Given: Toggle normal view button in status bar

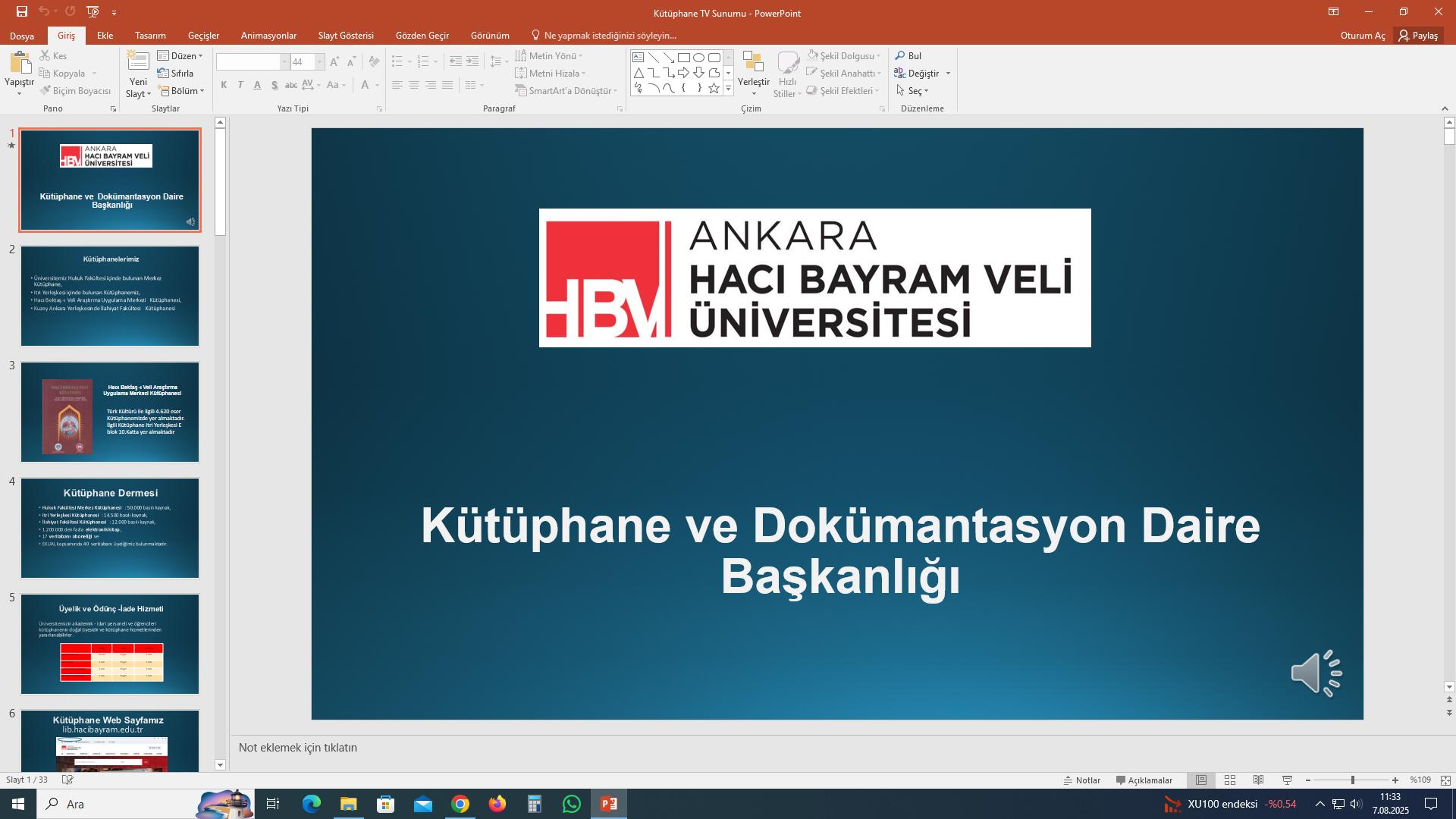Looking at the screenshot, I should 1201,780.
